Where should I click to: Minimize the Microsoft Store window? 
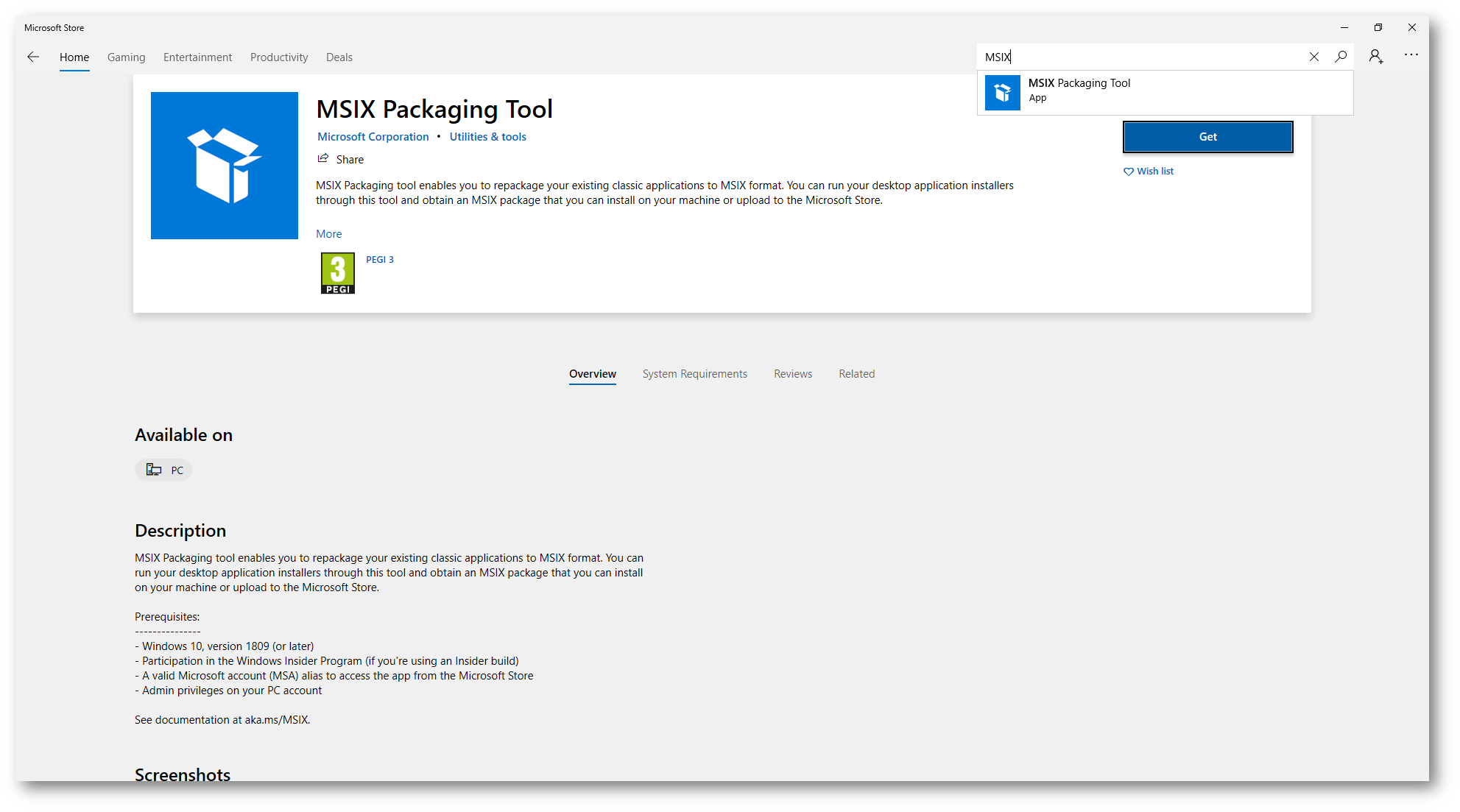coord(1344,28)
